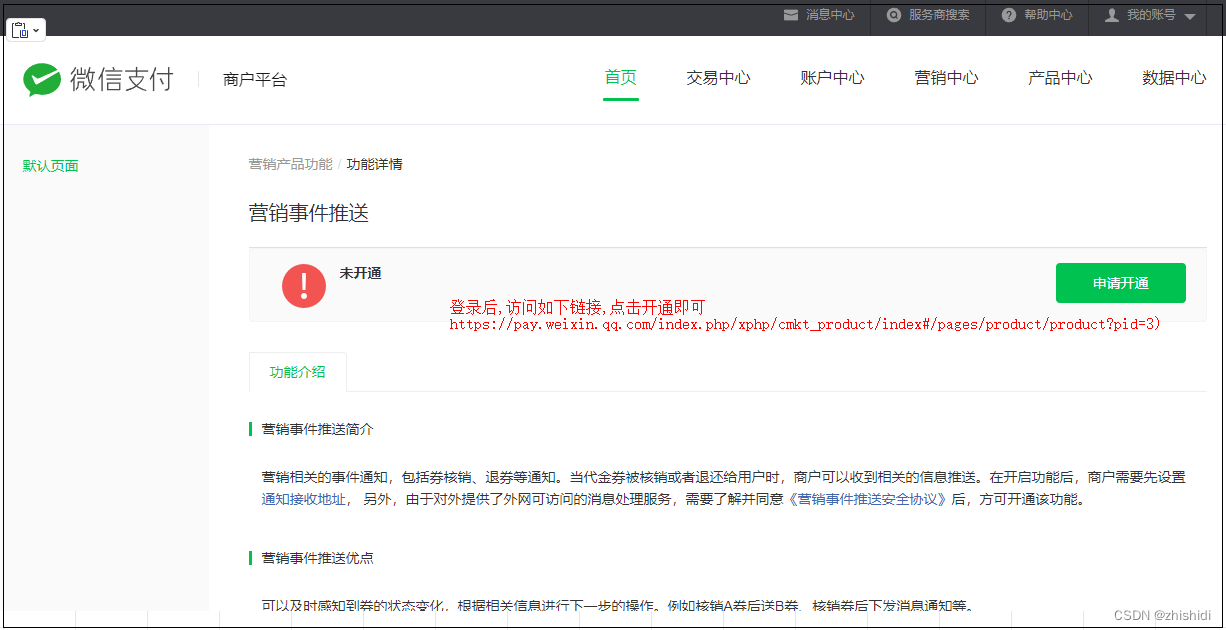Screen dimensions: 1226x630
Task: Go to 账户中心 in top navigation
Action: point(832,78)
